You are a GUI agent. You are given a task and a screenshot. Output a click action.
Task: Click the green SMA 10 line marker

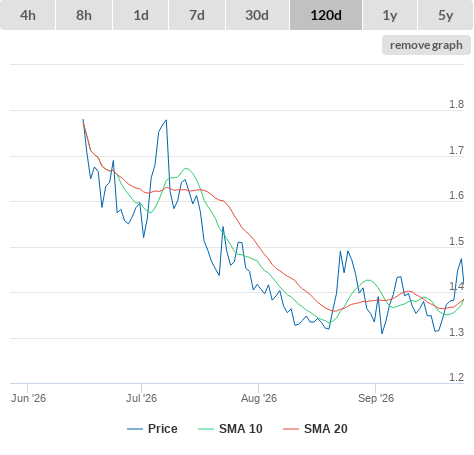pos(206,429)
